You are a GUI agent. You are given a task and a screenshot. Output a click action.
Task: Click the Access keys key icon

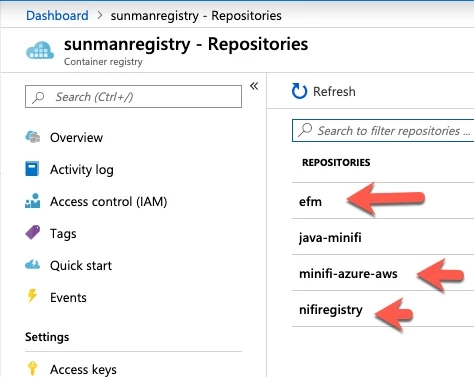[32, 368]
